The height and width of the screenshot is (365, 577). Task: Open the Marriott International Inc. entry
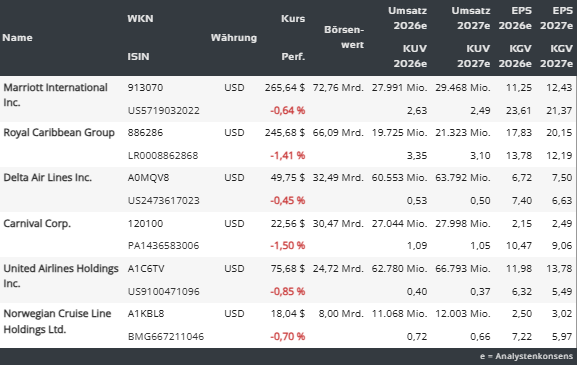[55, 95]
